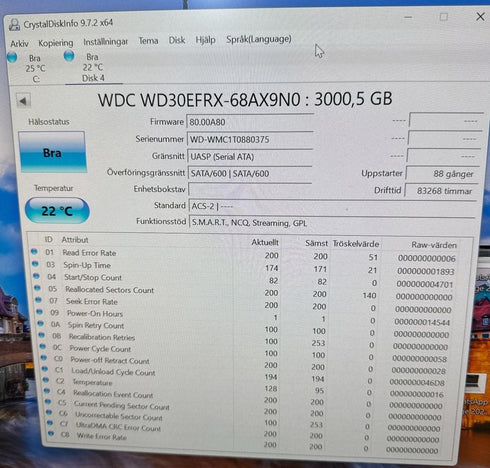Screen dimensions: 490x468
Task: Click the Bra health status button
Action: point(53,152)
